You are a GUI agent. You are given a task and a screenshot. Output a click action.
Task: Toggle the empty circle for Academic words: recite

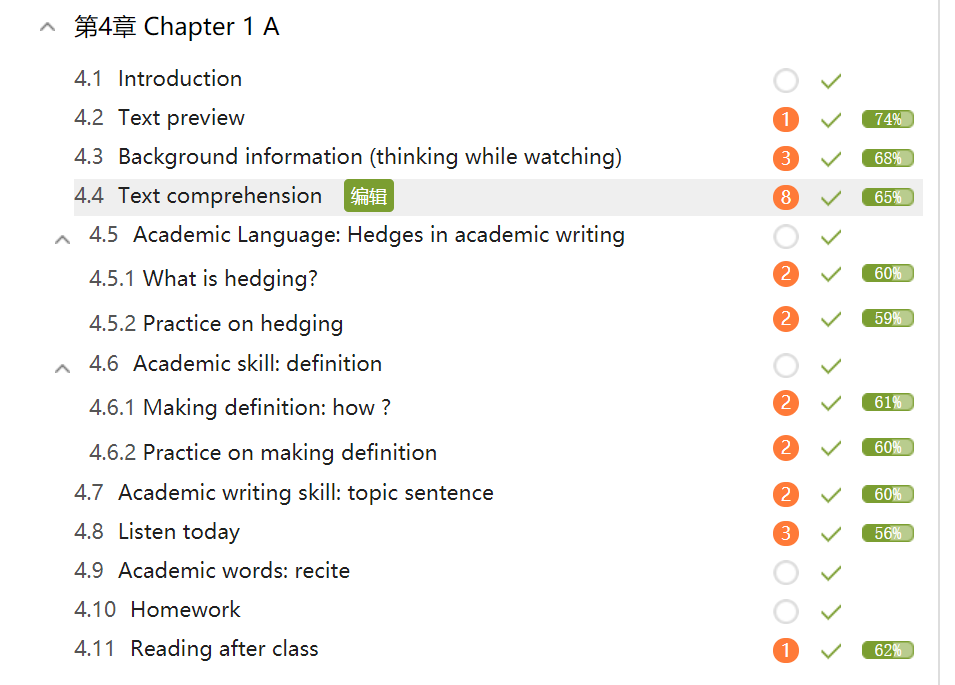point(786,573)
